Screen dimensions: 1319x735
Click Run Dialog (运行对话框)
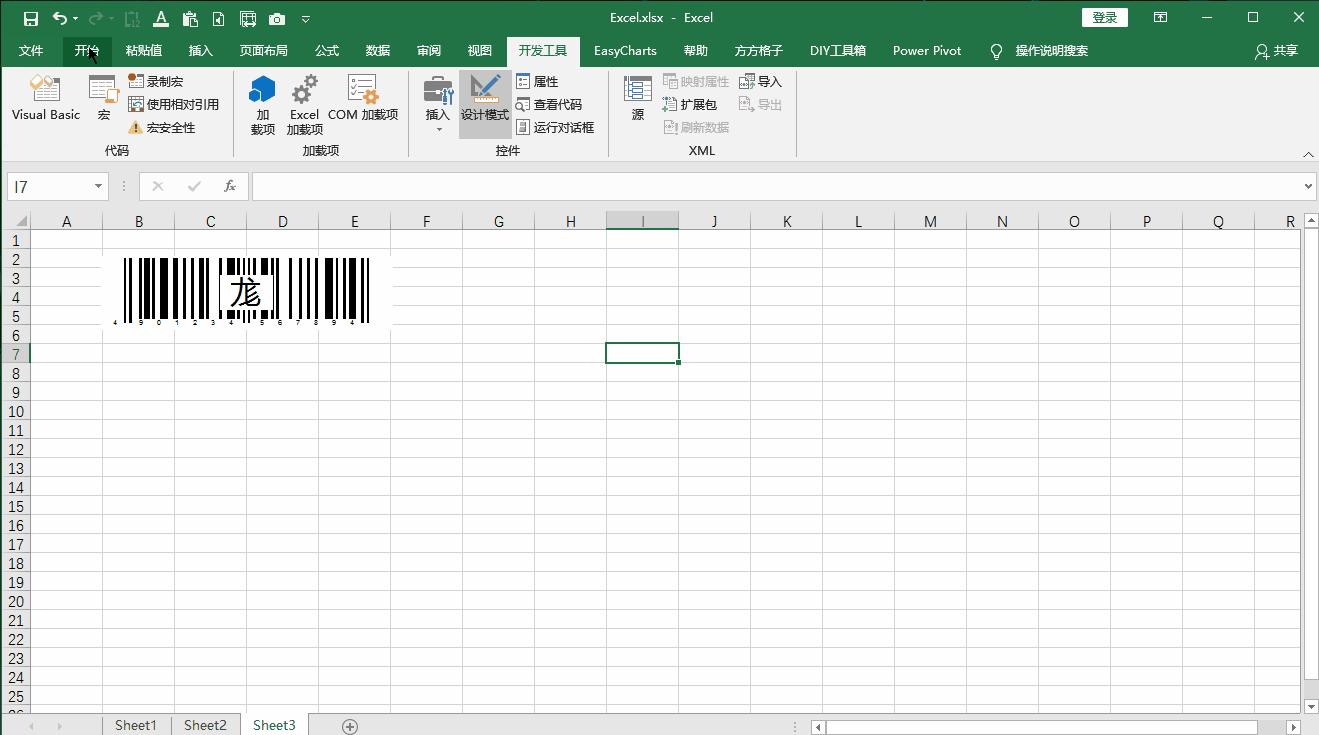(556, 128)
